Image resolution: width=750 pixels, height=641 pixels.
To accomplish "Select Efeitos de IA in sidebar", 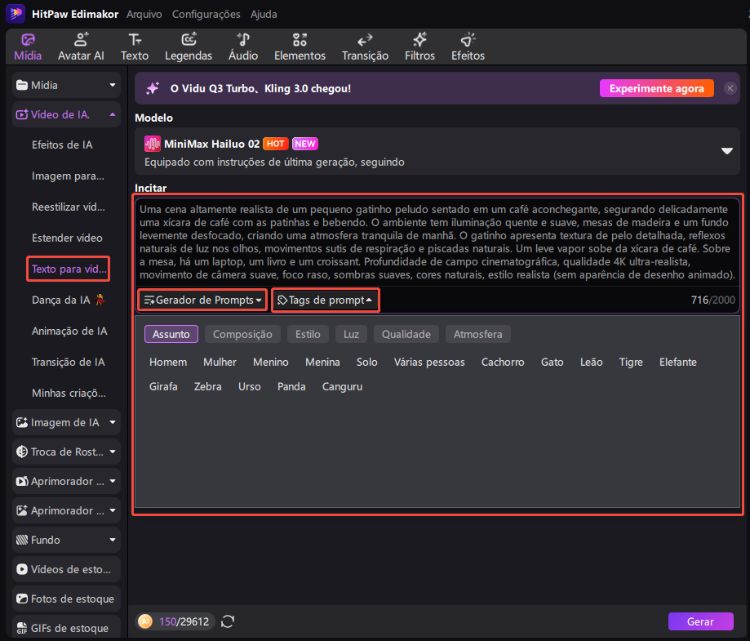I will [x=62, y=145].
